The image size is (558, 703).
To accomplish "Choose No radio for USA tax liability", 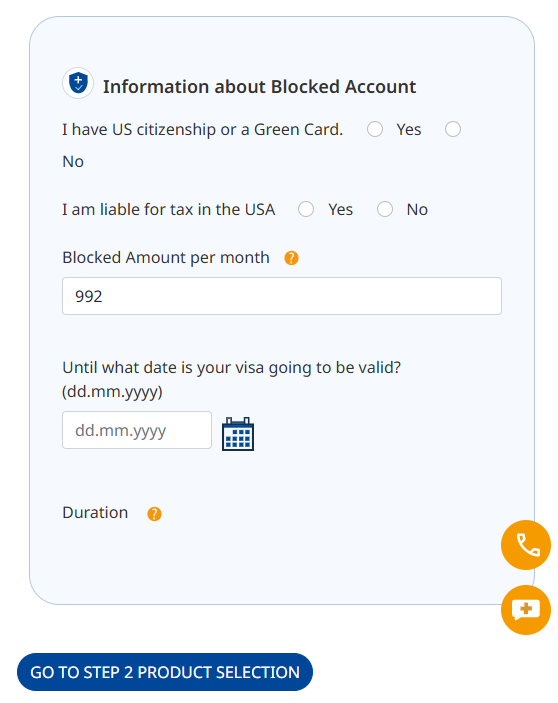I will (385, 209).
